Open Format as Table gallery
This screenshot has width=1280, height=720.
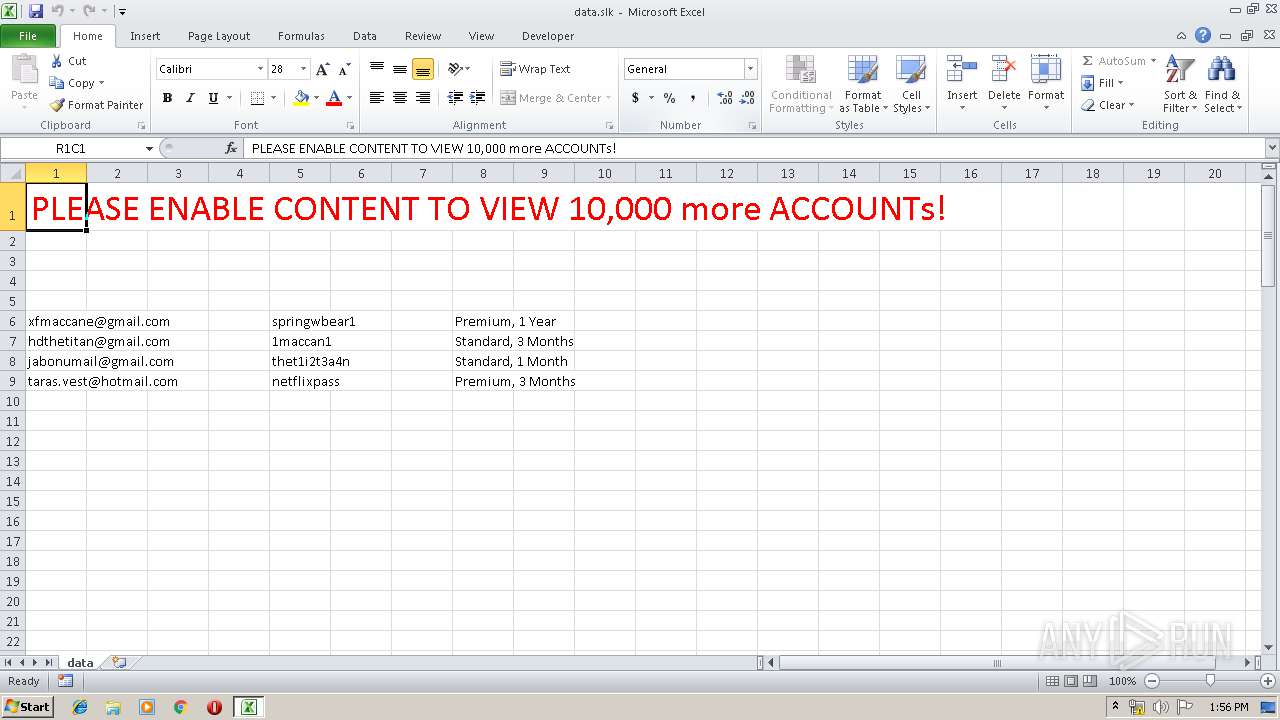click(863, 85)
